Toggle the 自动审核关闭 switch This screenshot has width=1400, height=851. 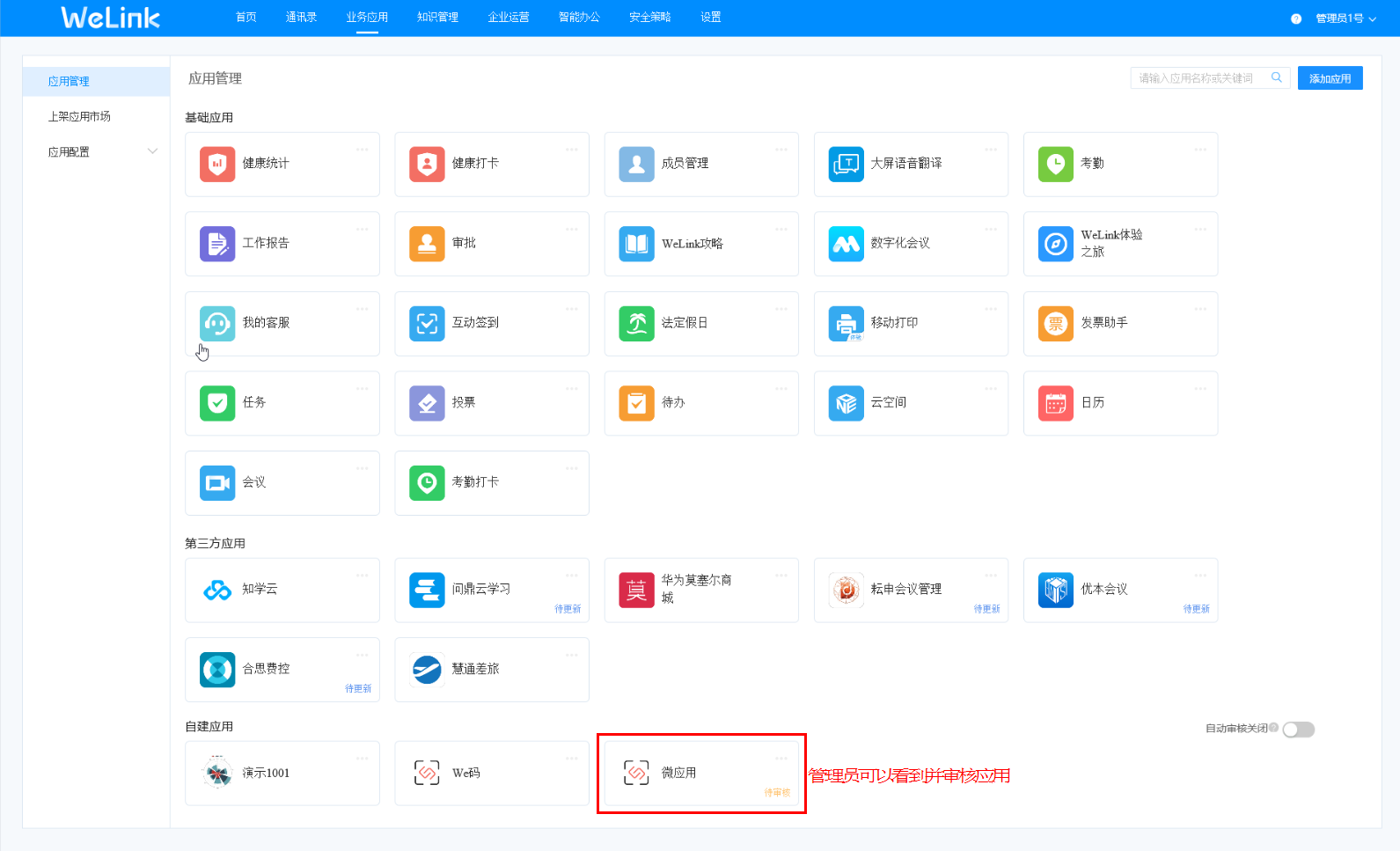click(x=1299, y=730)
